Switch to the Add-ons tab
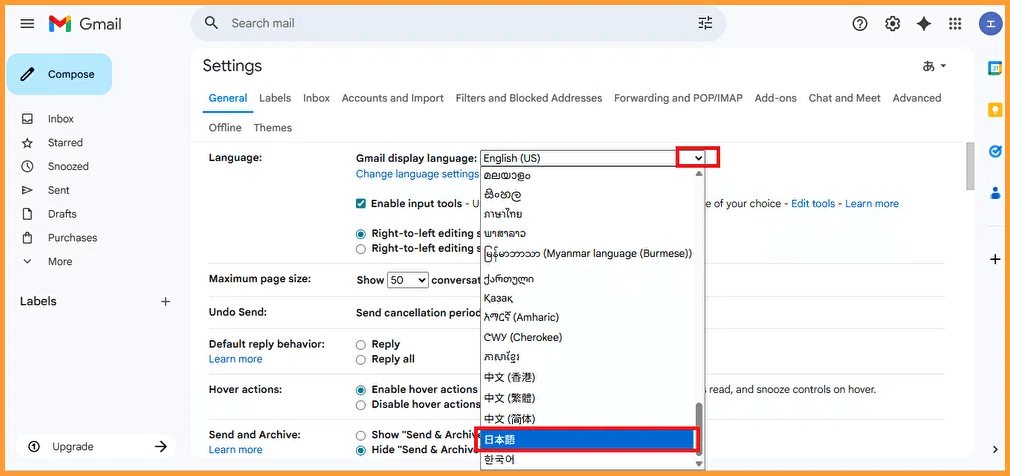 click(x=776, y=98)
